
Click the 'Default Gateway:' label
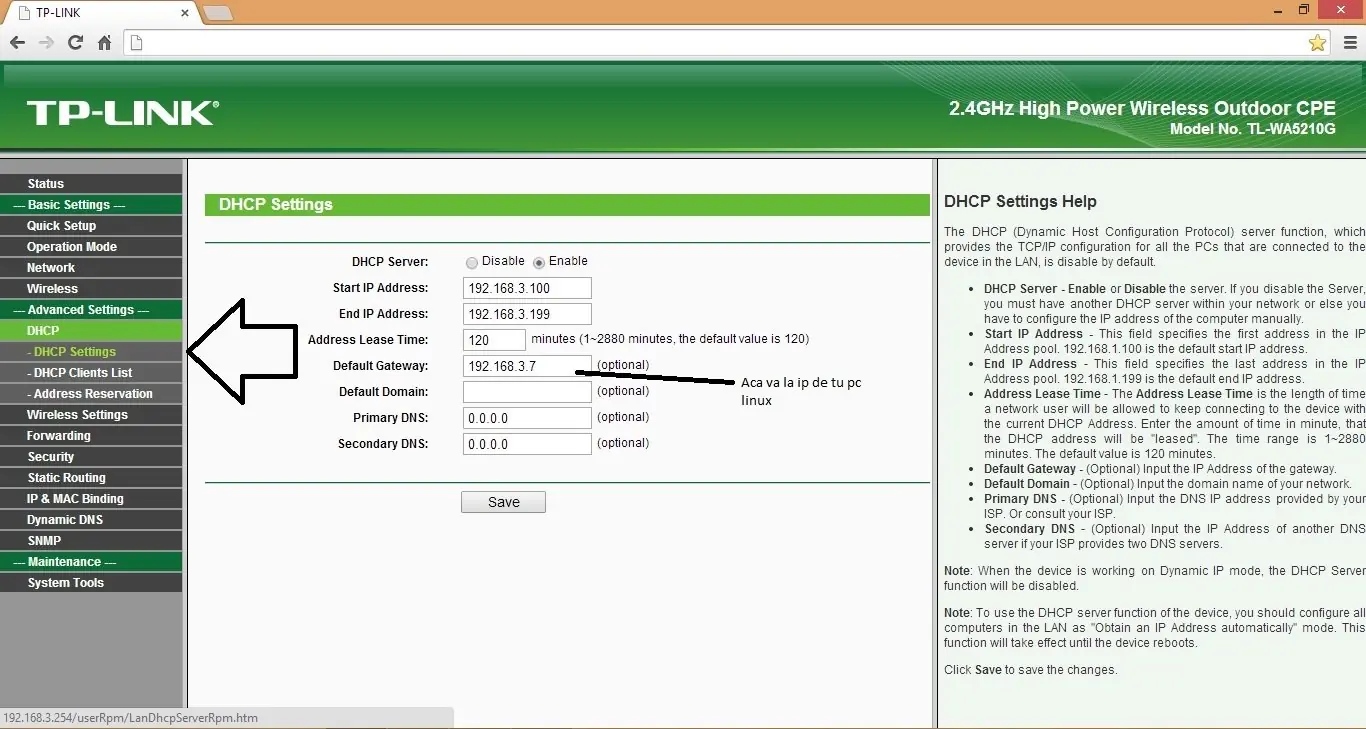click(380, 366)
